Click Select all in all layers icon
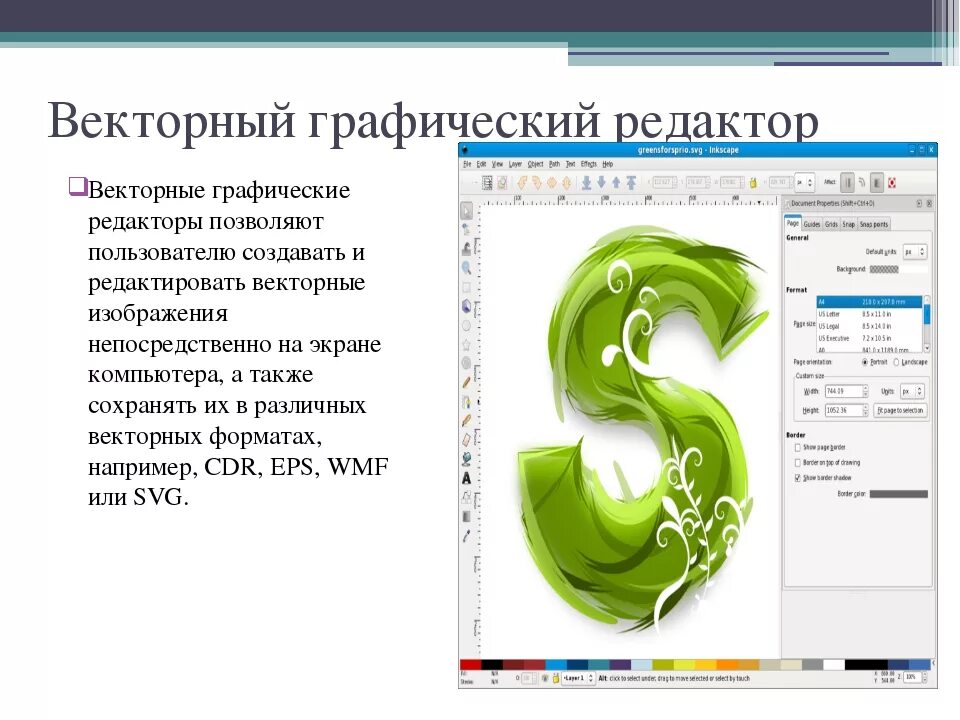 487,182
